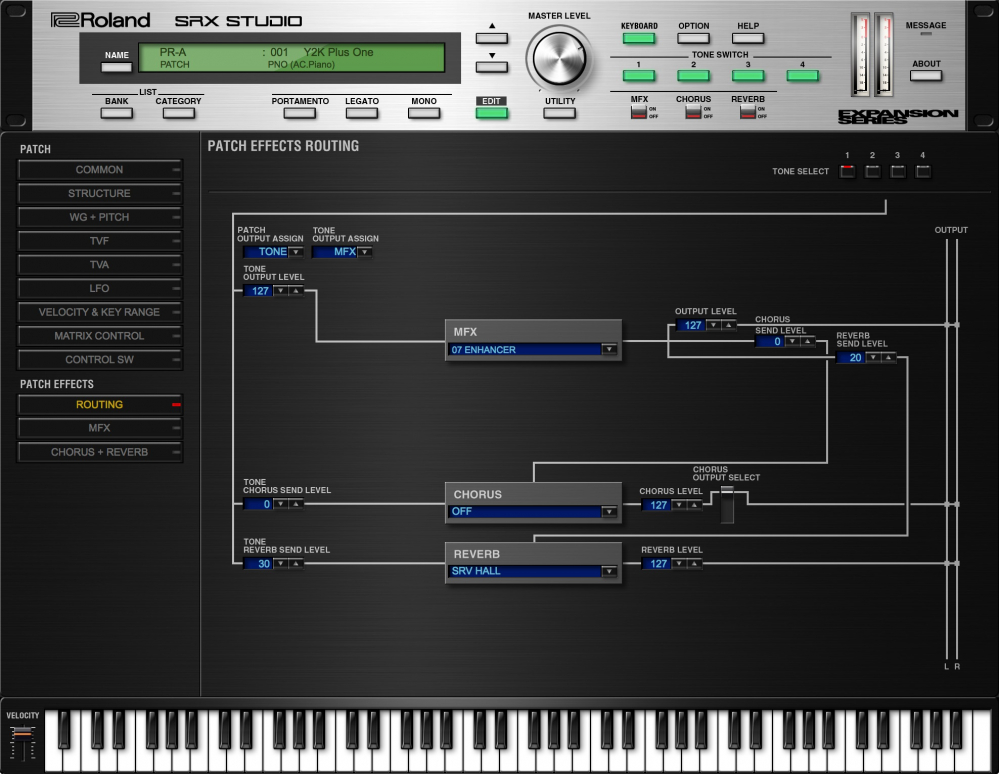Increase the Tone Output Level value
The width and height of the screenshot is (999, 774).
point(295,291)
